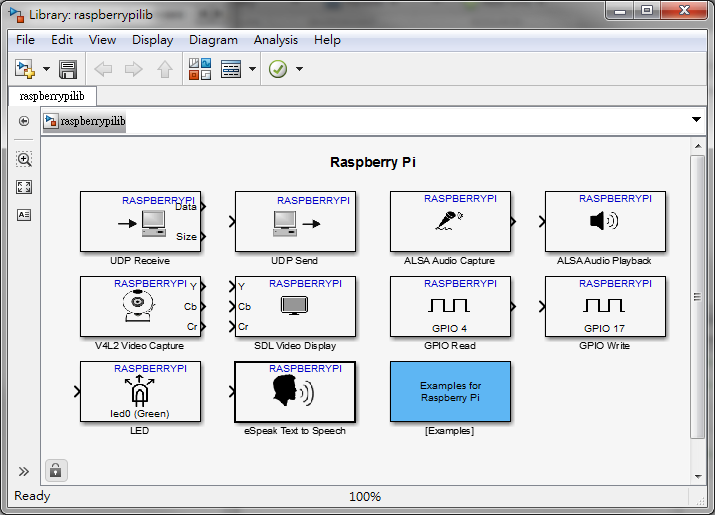This screenshot has width=715, height=515.
Task: Click the Up to Parent arrow
Action: click(165, 69)
